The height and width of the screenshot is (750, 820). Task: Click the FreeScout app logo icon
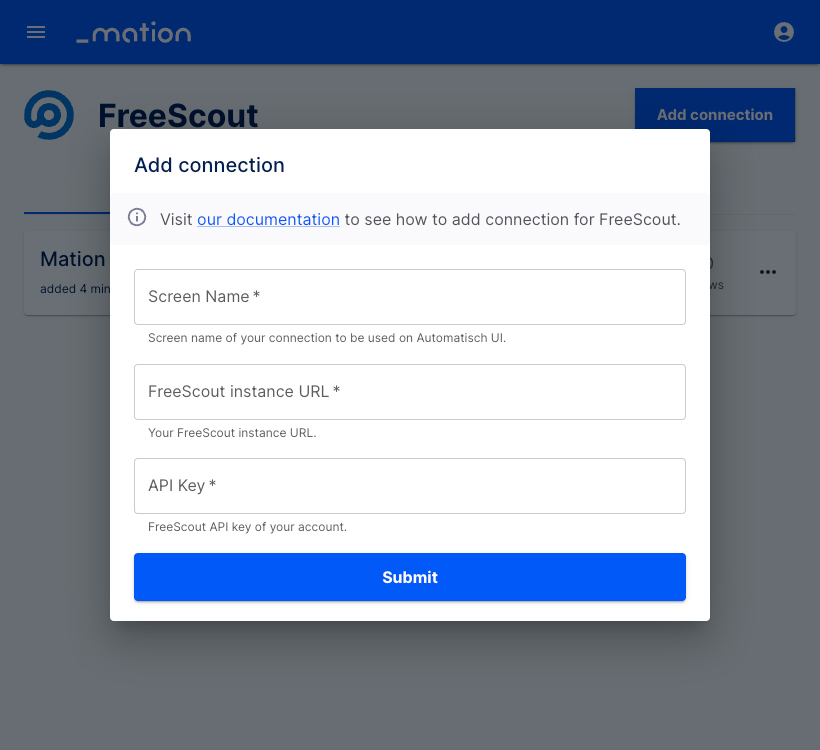tap(49, 115)
